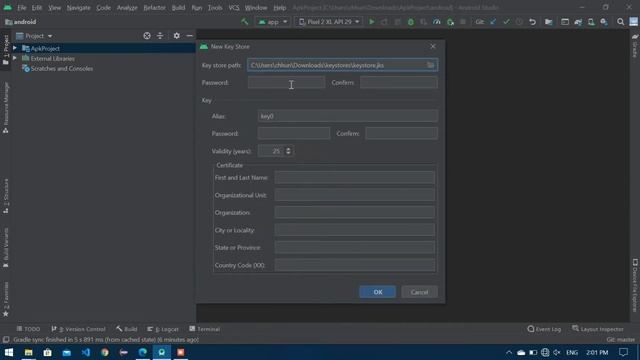This screenshot has height=360, width=640.
Task: Open Project Structure folder icon in toolbar
Action: 549,22
